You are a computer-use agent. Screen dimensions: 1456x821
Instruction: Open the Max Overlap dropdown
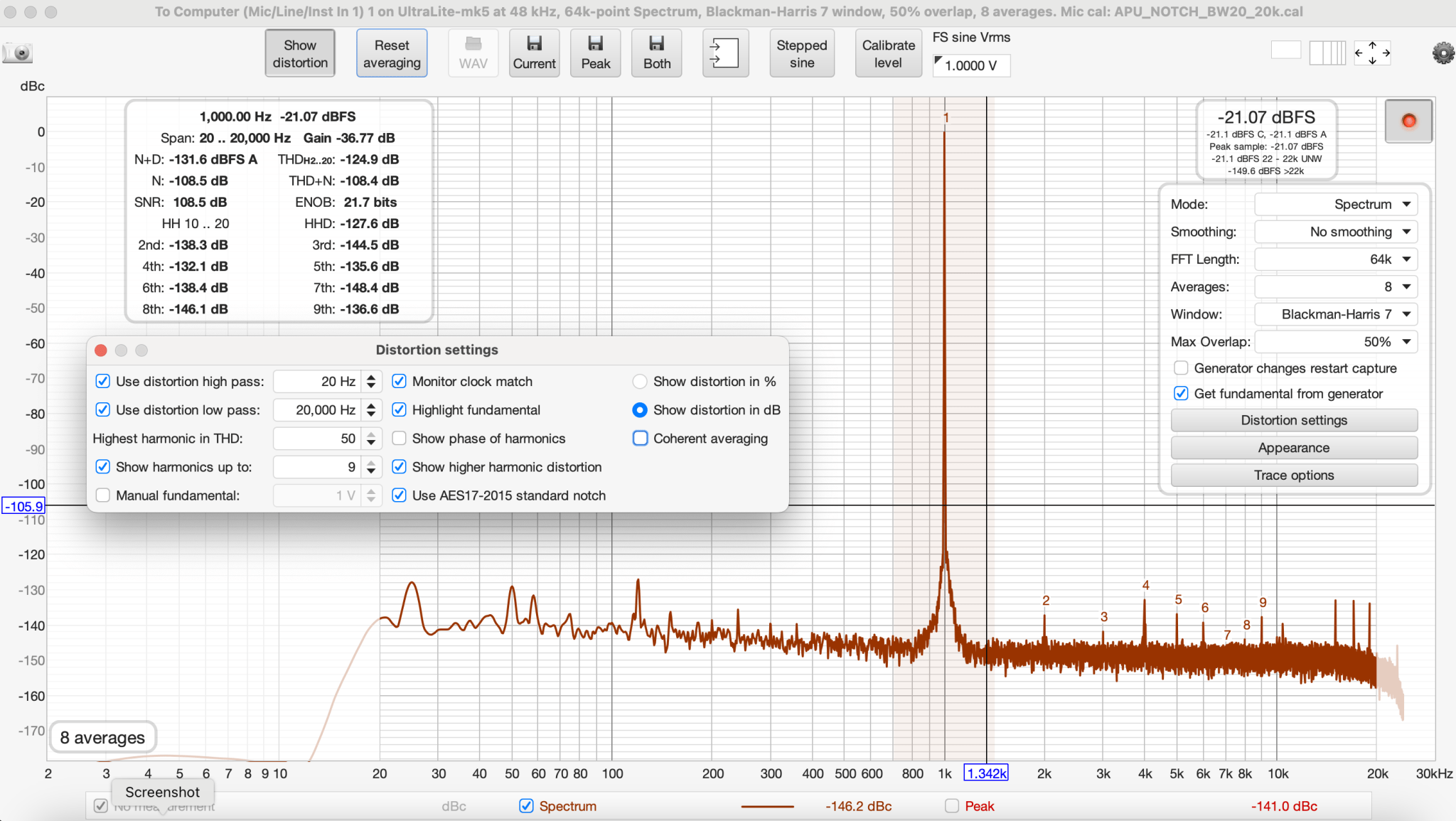[1336, 342]
